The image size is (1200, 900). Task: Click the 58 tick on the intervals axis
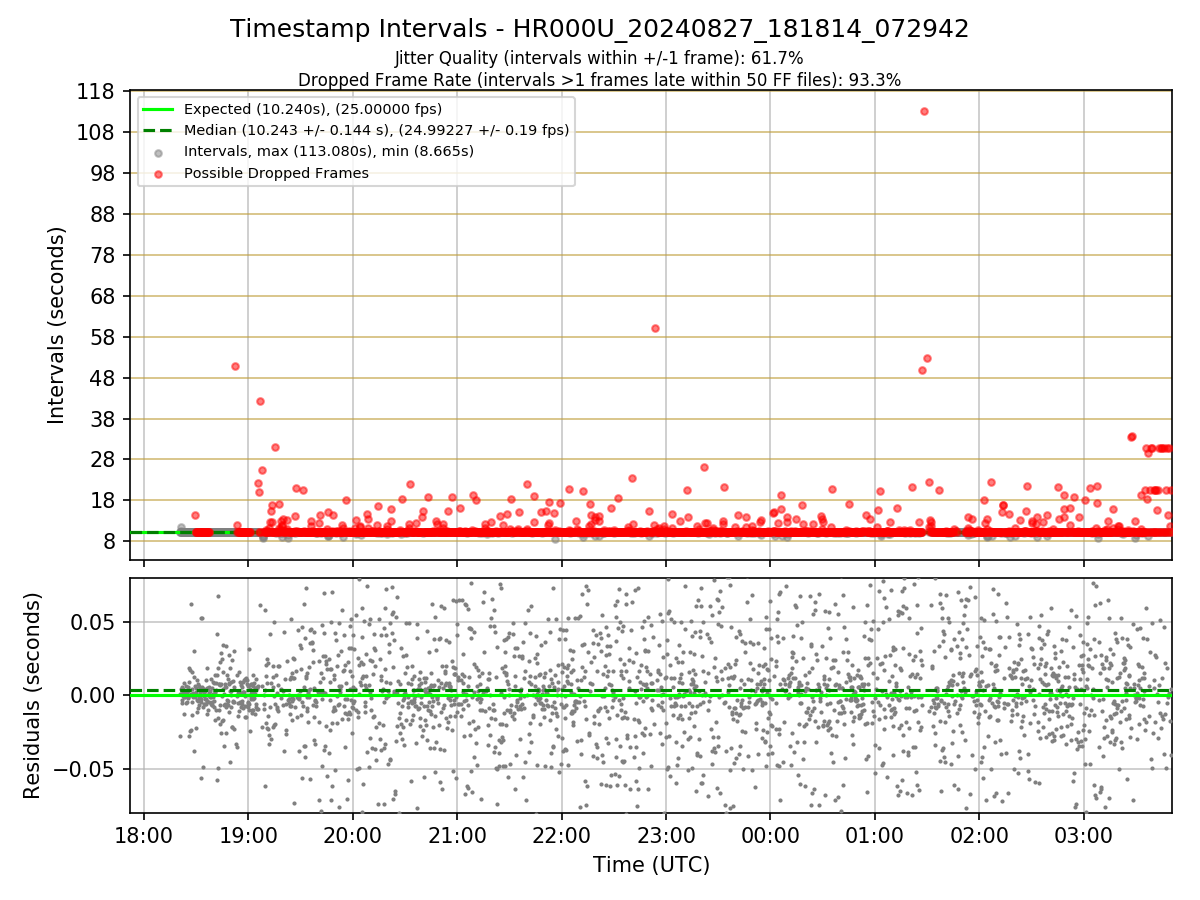[104, 337]
